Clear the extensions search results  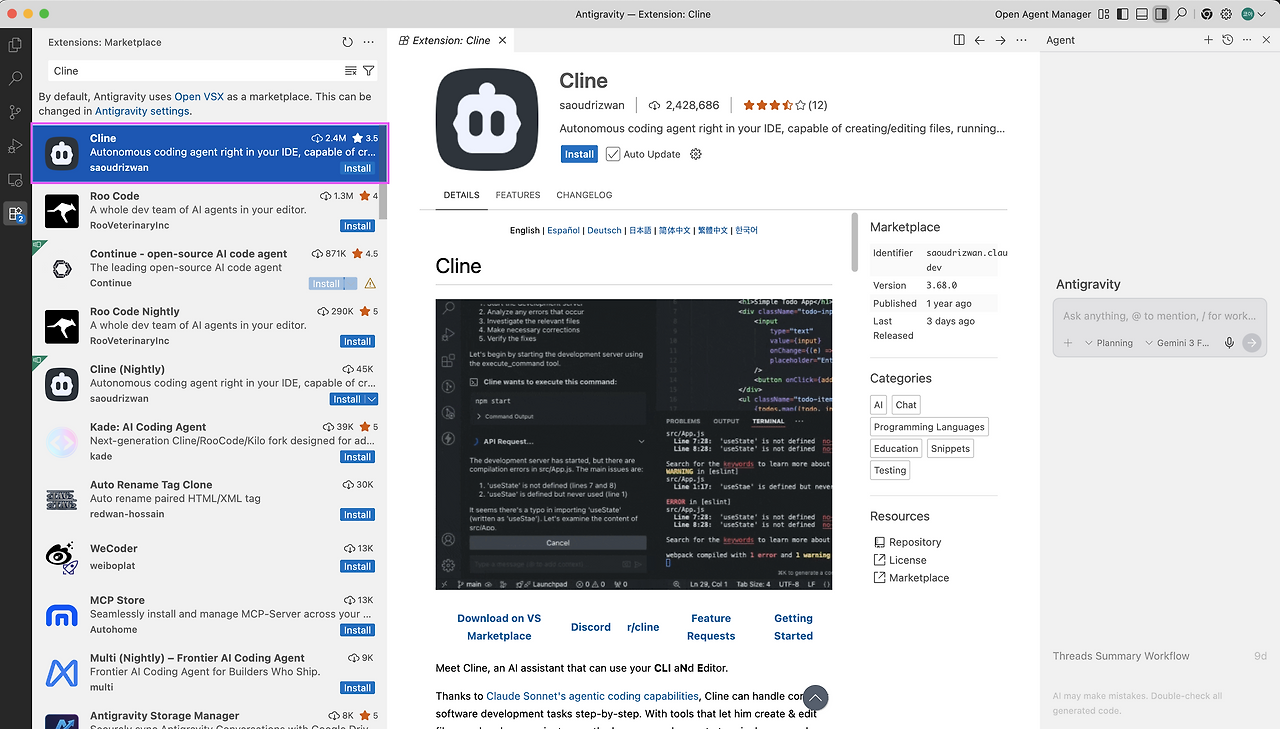click(x=351, y=71)
